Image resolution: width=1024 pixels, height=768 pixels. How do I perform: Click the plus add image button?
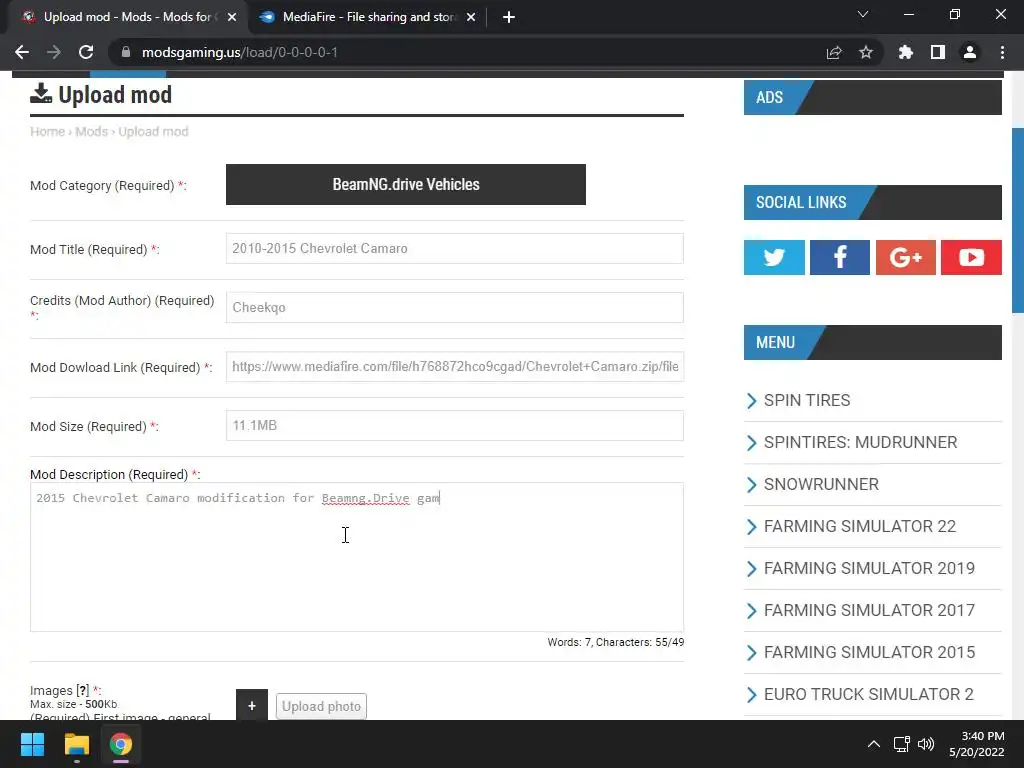pos(252,705)
